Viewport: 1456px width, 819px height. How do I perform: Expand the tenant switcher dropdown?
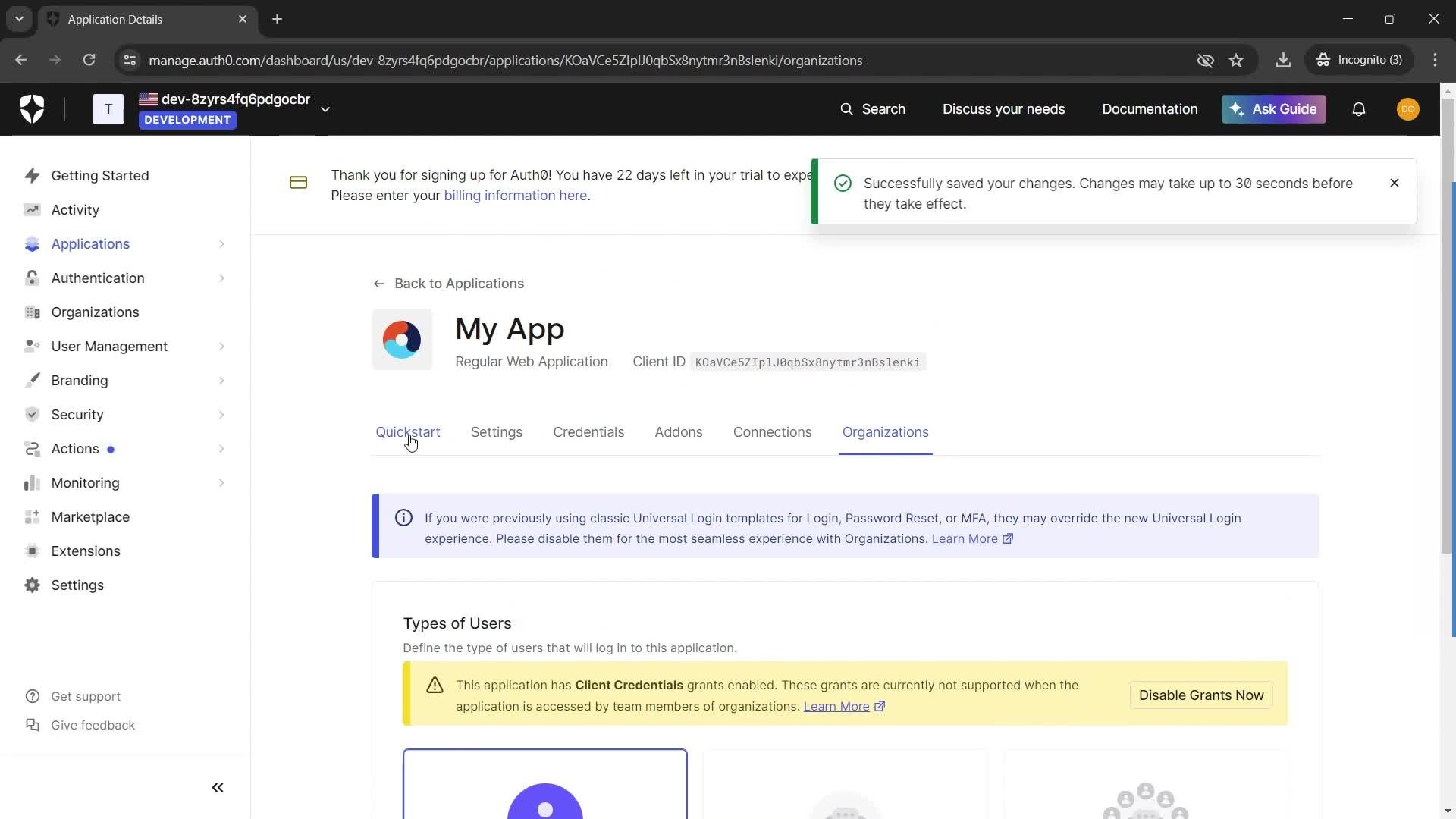325,110
